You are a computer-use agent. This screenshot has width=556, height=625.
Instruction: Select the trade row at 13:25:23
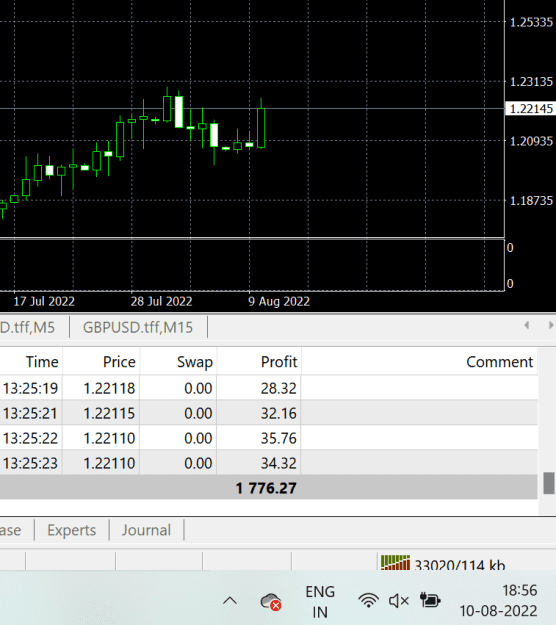point(269,463)
